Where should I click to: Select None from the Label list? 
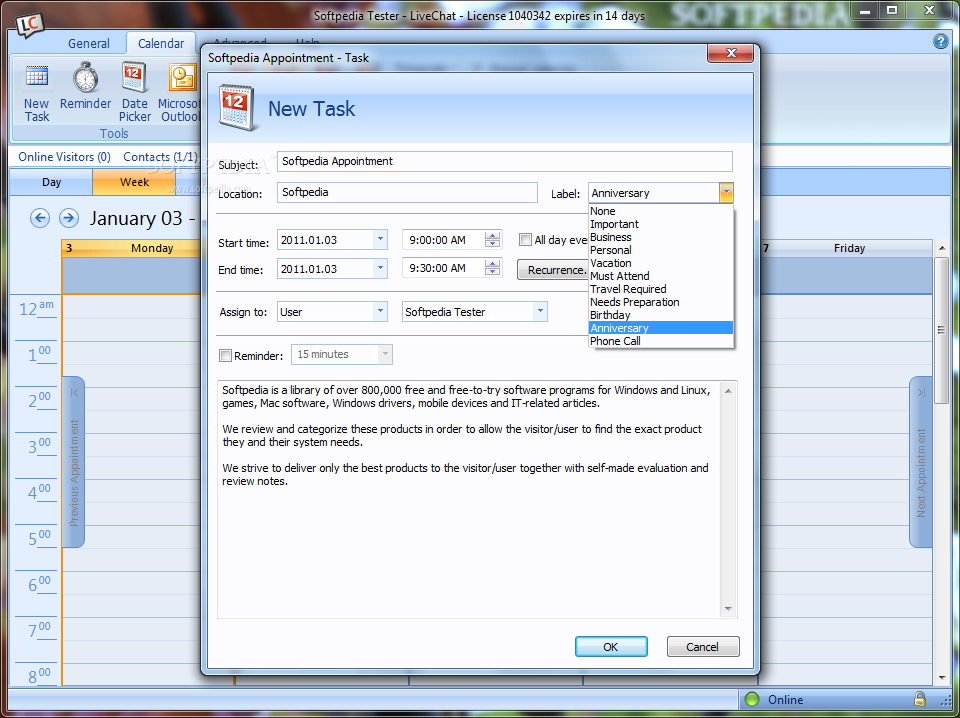pos(661,211)
